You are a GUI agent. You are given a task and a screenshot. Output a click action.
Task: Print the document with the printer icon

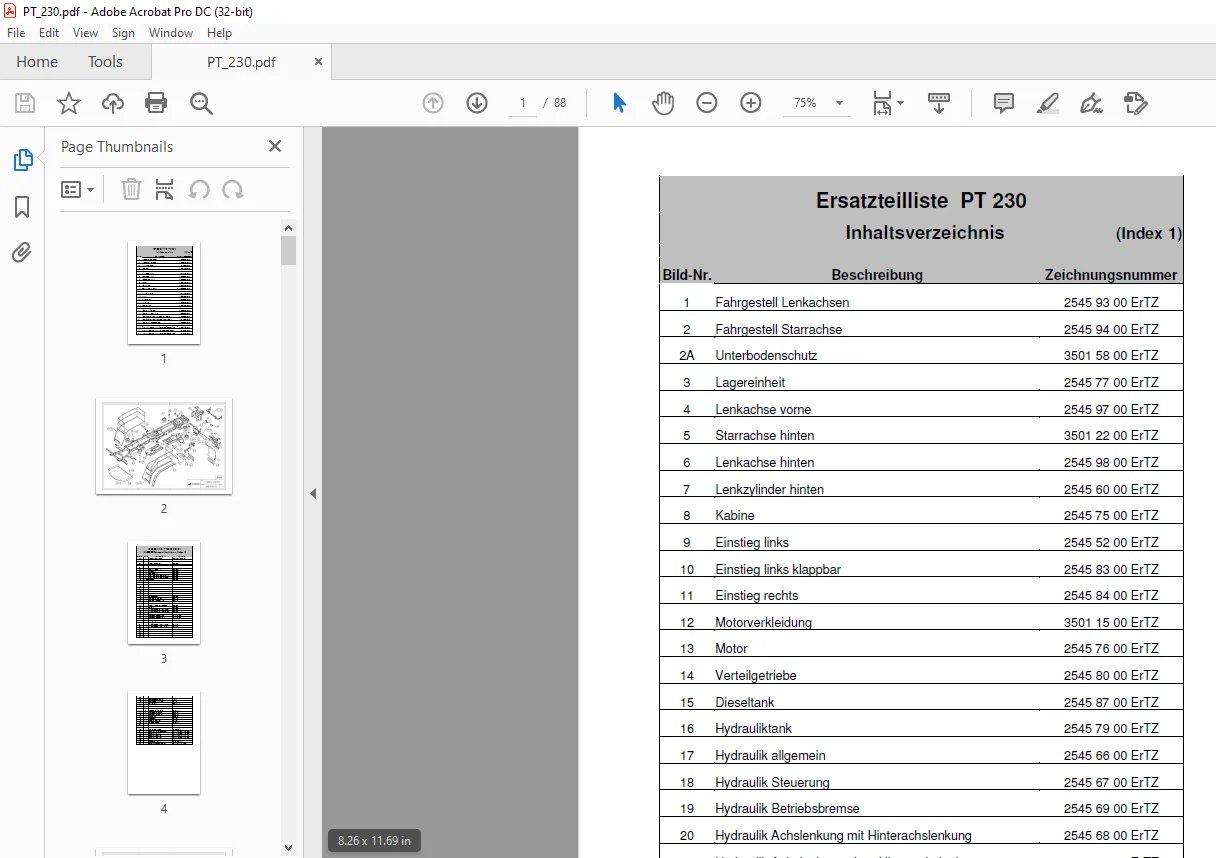click(x=156, y=103)
